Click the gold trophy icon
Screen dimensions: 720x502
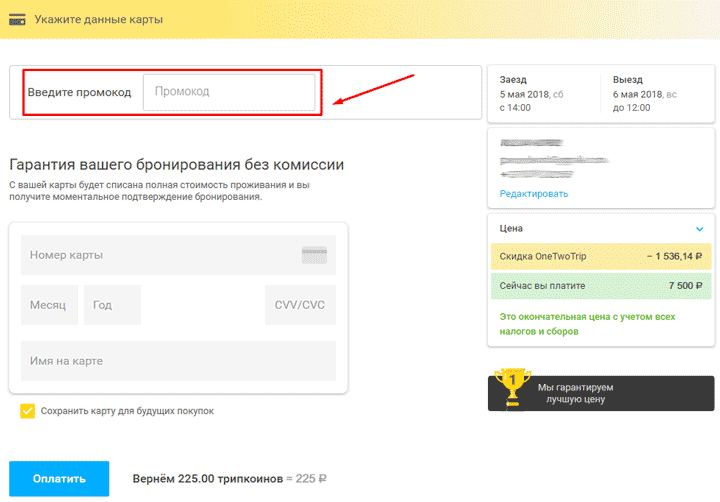point(513,390)
